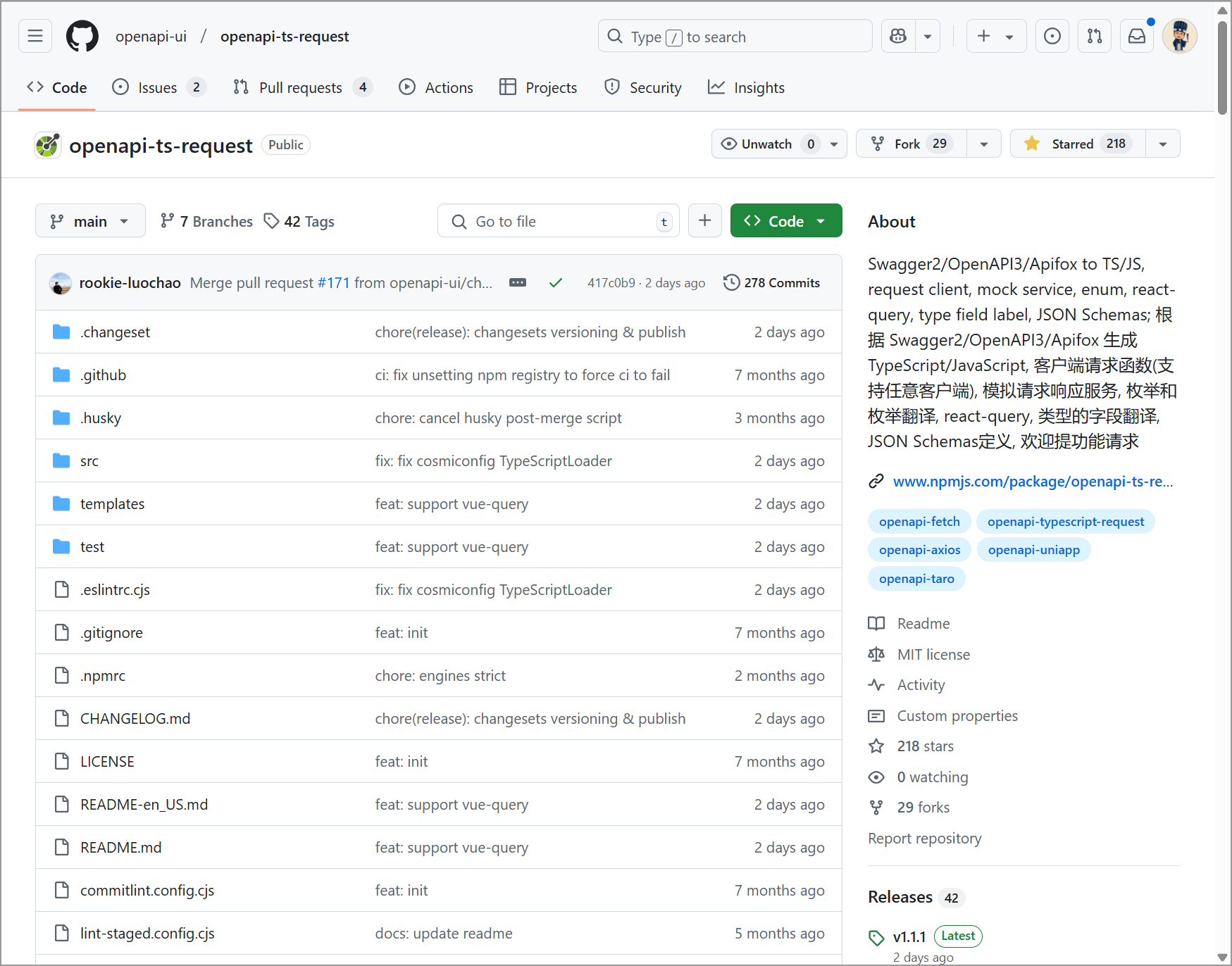Open notifications inbox icon
The width and height of the screenshot is (1232, 966).
point(1137,36)
